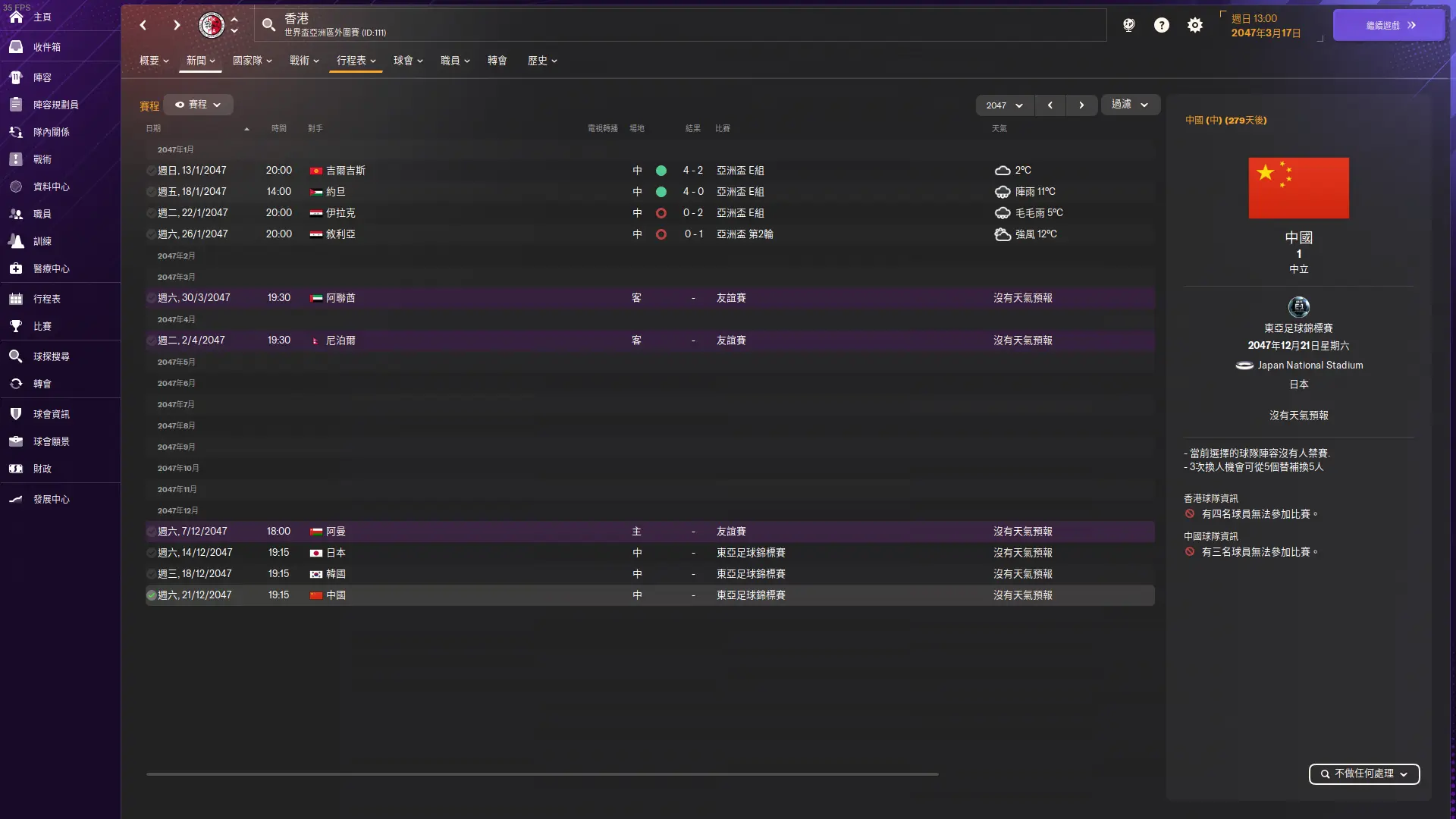
Task: Click the 繼續遊戲 continue button
Action: point(1389,25)
